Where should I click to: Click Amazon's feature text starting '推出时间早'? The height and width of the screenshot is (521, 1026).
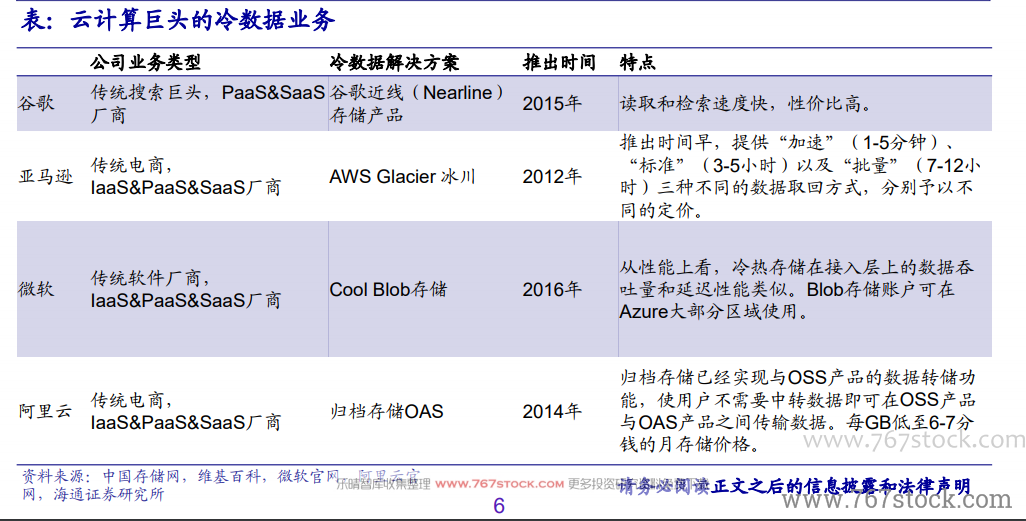click(800, 177)
